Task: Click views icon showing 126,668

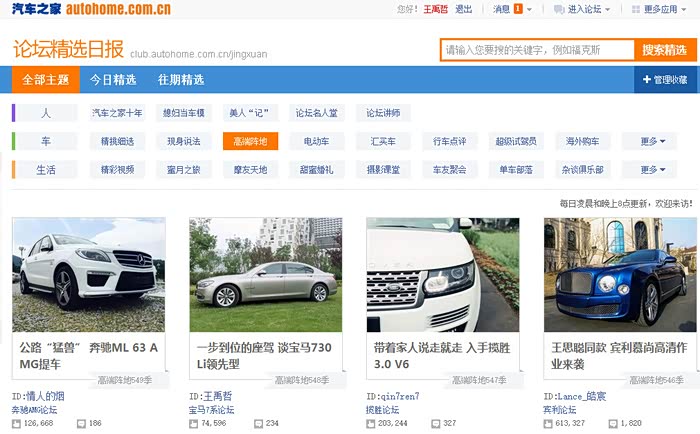Action: click(17, 423)
